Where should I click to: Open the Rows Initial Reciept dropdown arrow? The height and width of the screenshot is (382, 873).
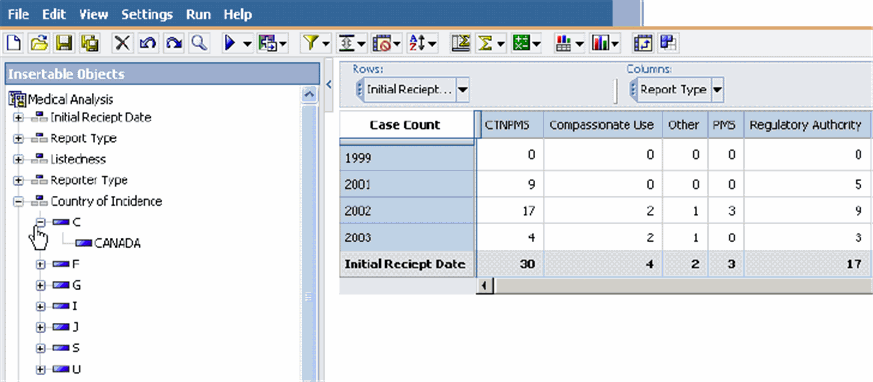[x=463, y=90]
